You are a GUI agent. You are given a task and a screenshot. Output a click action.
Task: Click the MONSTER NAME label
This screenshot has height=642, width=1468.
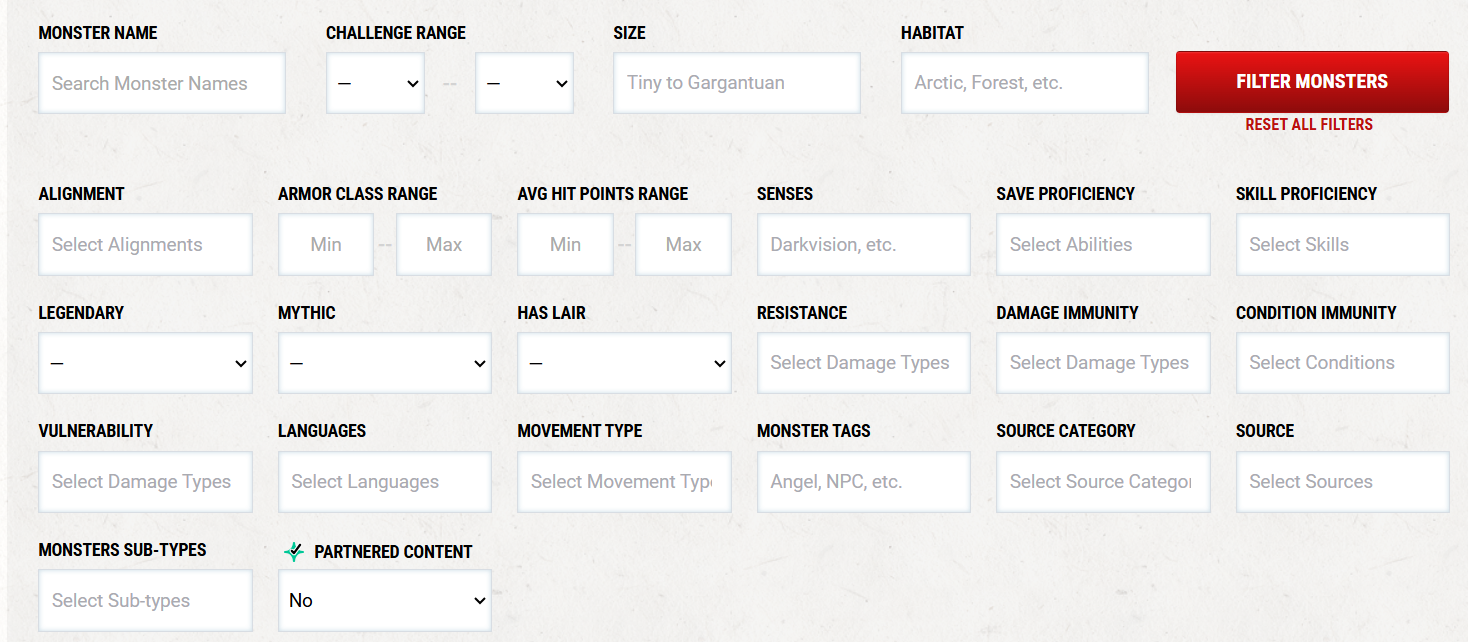click(x=98, y=33)
